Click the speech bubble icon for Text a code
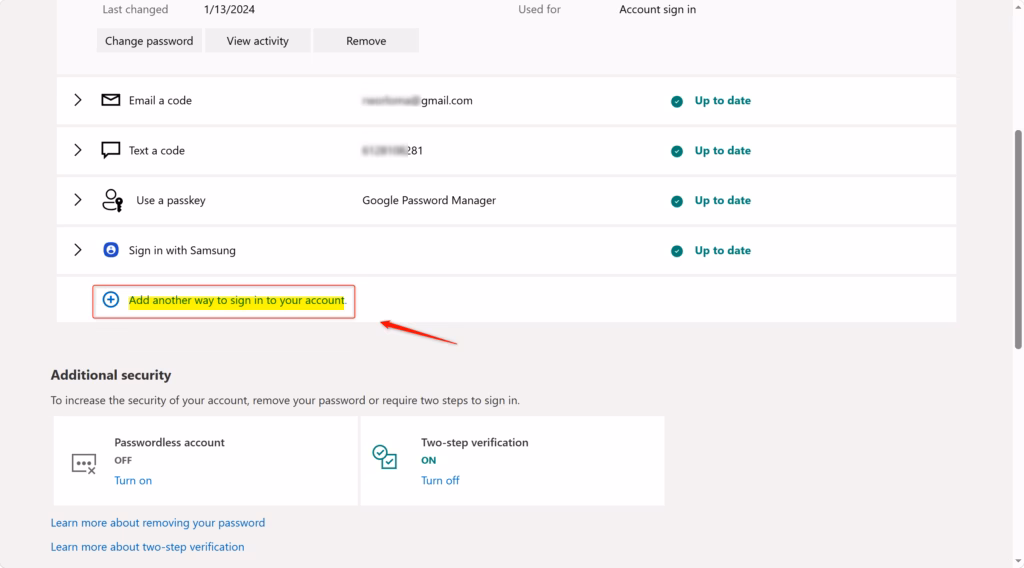Screen dimensions: 1024x568 click(110, 150)
